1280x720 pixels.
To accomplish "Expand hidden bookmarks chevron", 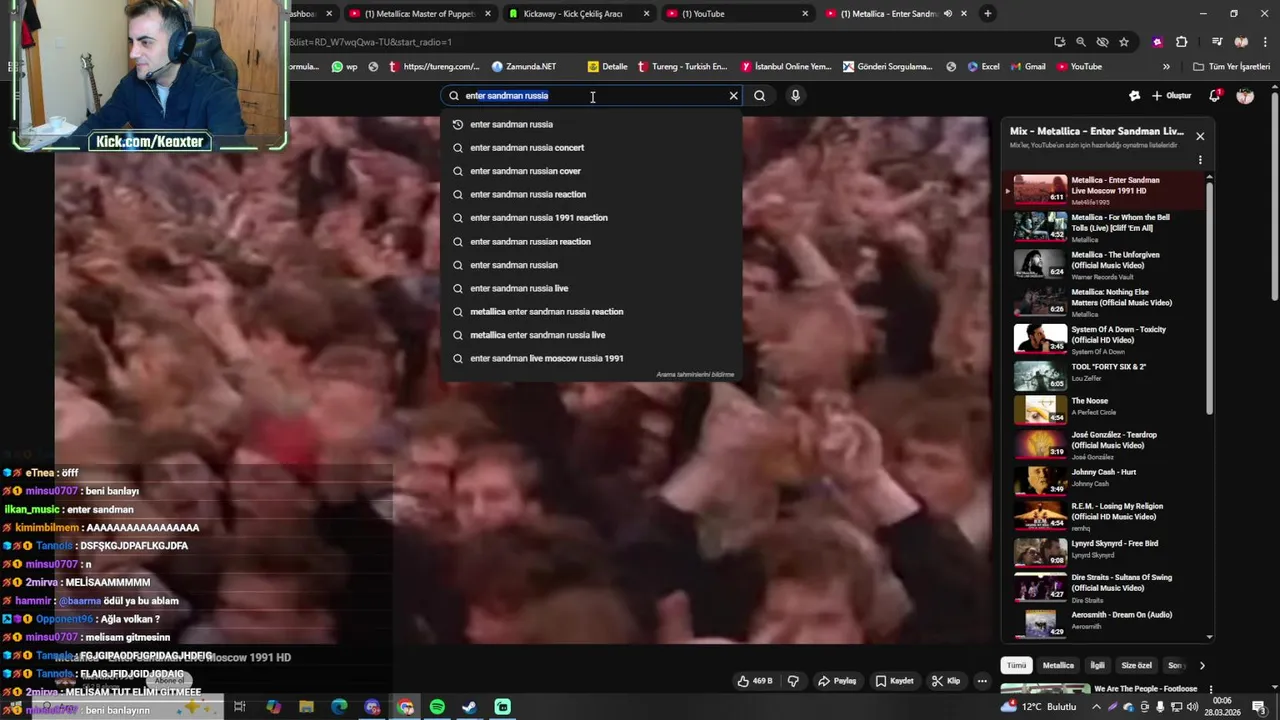I will (1166, 67).
